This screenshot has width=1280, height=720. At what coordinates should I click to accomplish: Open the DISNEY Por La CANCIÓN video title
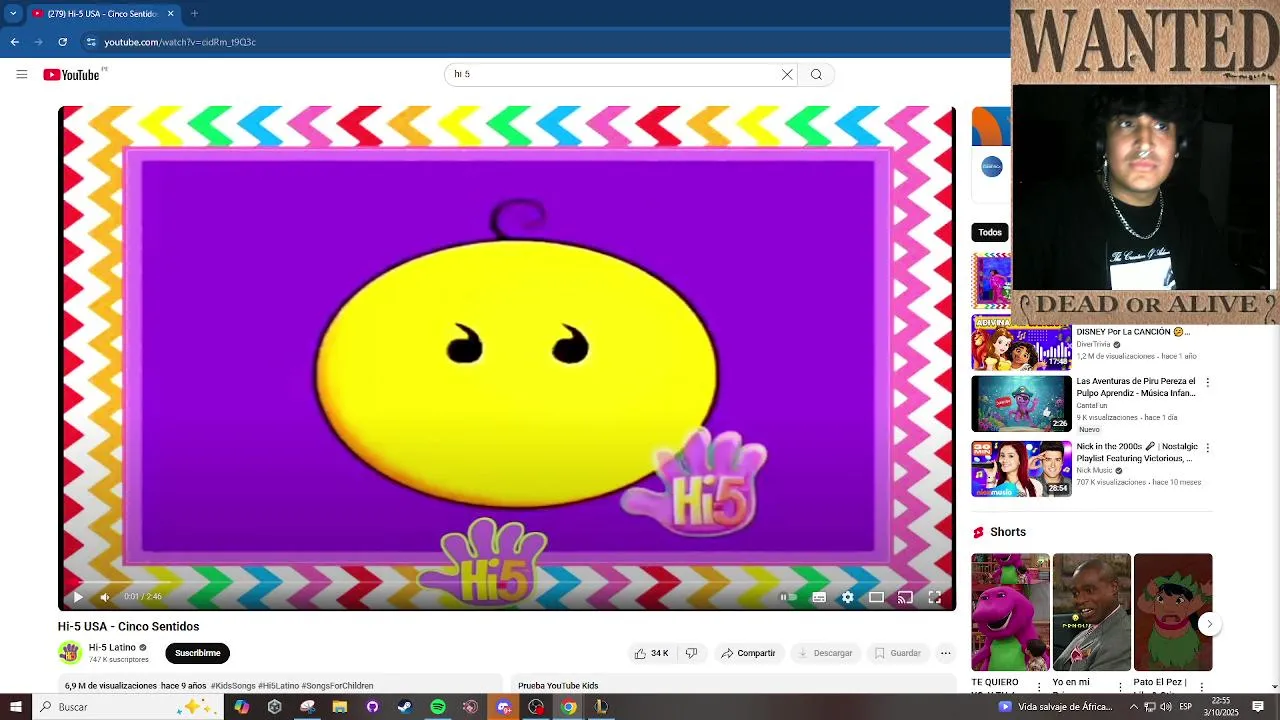1133,332
